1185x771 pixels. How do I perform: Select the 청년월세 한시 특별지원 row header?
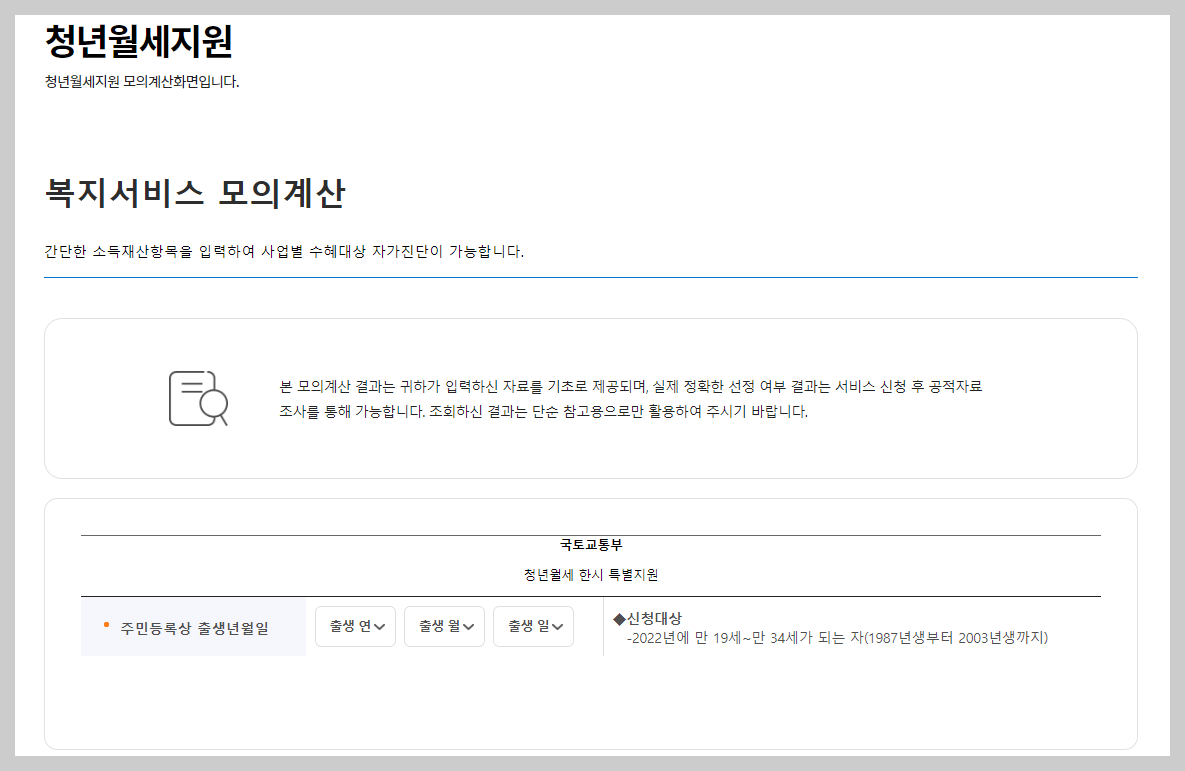point(590,574)
